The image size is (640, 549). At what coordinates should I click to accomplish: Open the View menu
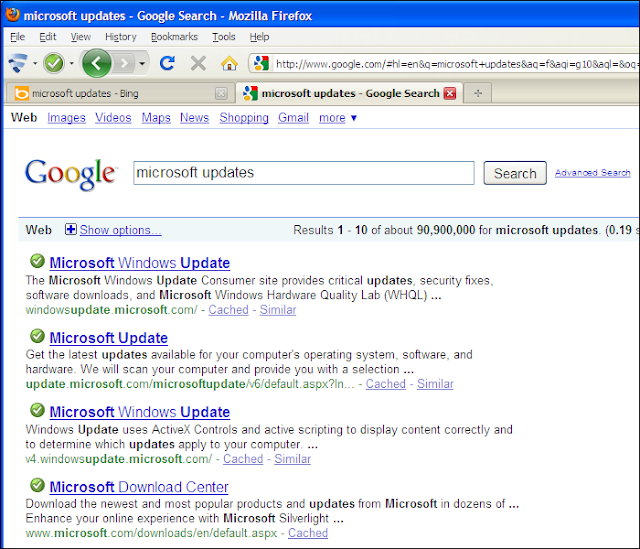click(x=80, y=37)
